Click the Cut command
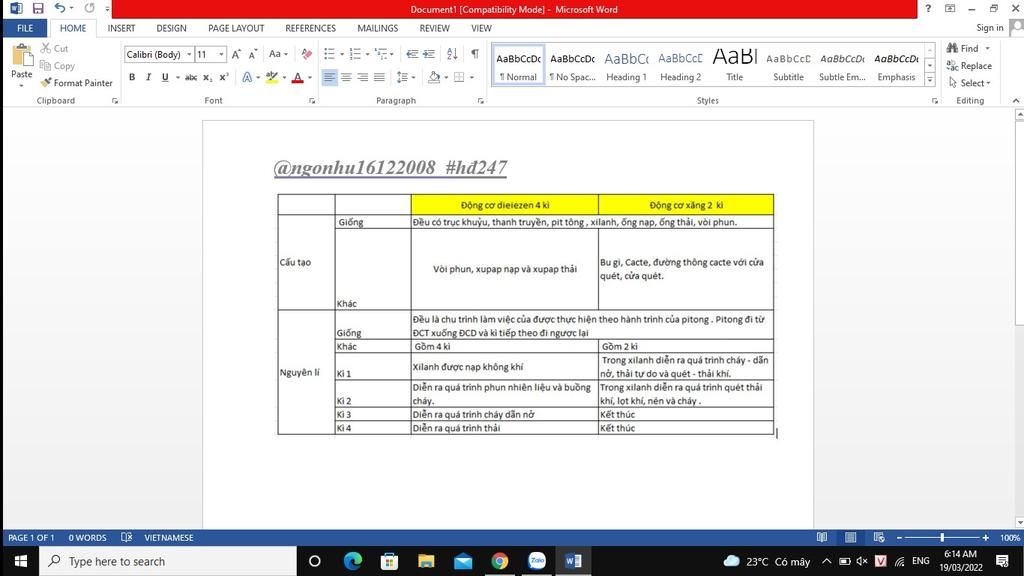Image resolution: width=1024 pixels, height=576 pixels. (x=54, y=48)
